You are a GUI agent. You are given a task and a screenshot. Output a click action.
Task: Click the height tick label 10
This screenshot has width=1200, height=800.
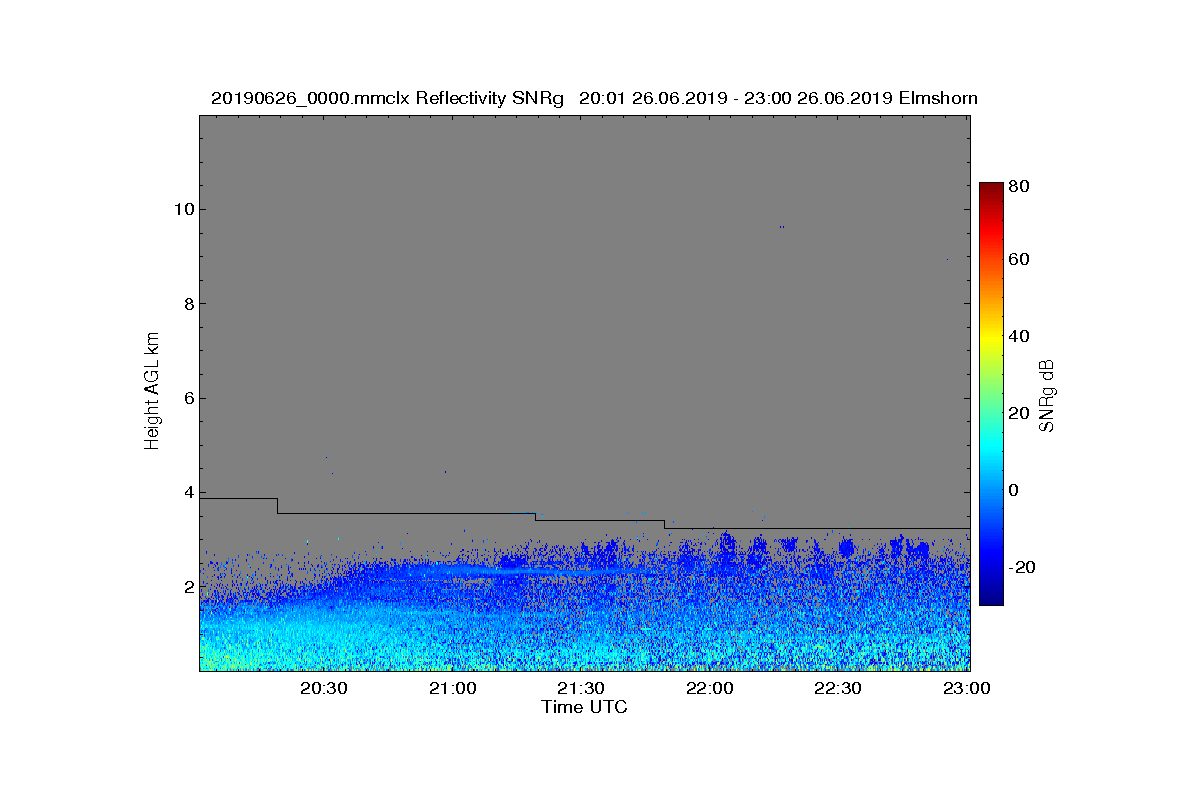pyautogui.click(x=184, y=209)
